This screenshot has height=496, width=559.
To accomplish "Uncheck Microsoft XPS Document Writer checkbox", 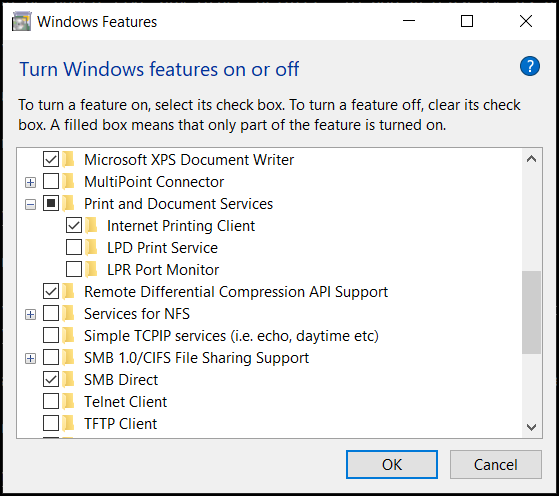I will pos(51,159).
